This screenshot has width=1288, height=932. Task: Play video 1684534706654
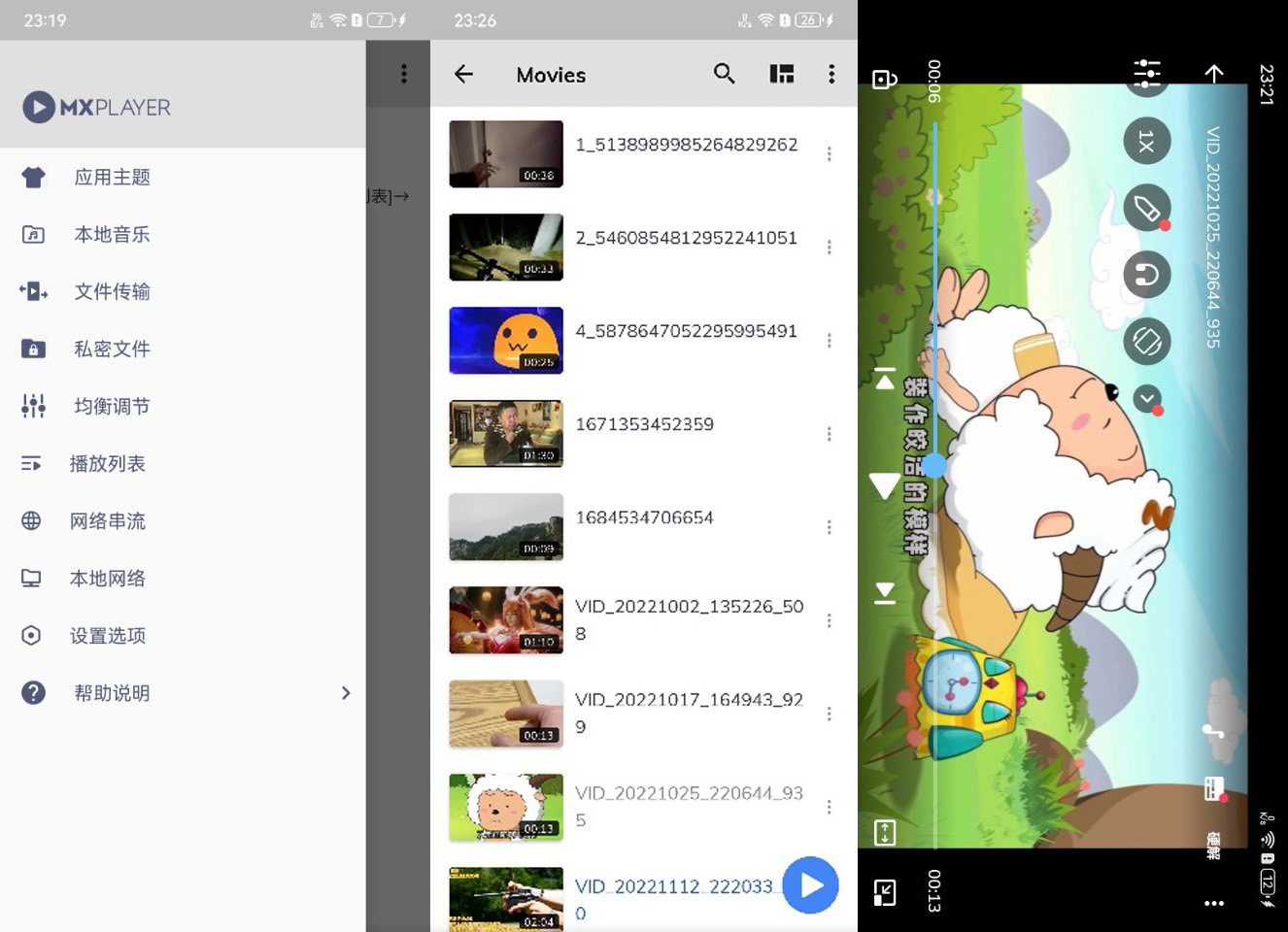[644, 517]
